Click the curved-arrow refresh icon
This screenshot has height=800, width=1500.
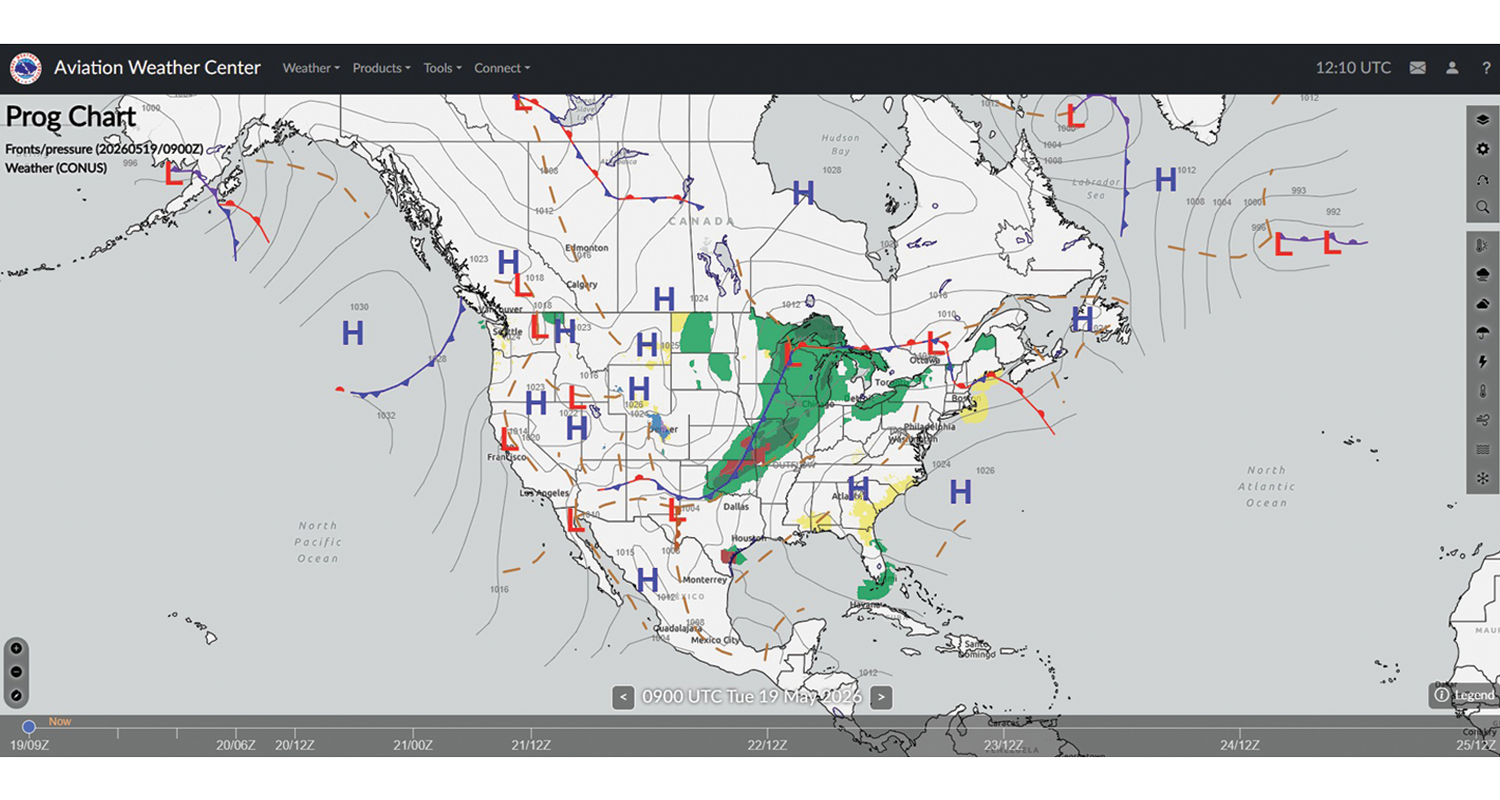pos(1483,178)
